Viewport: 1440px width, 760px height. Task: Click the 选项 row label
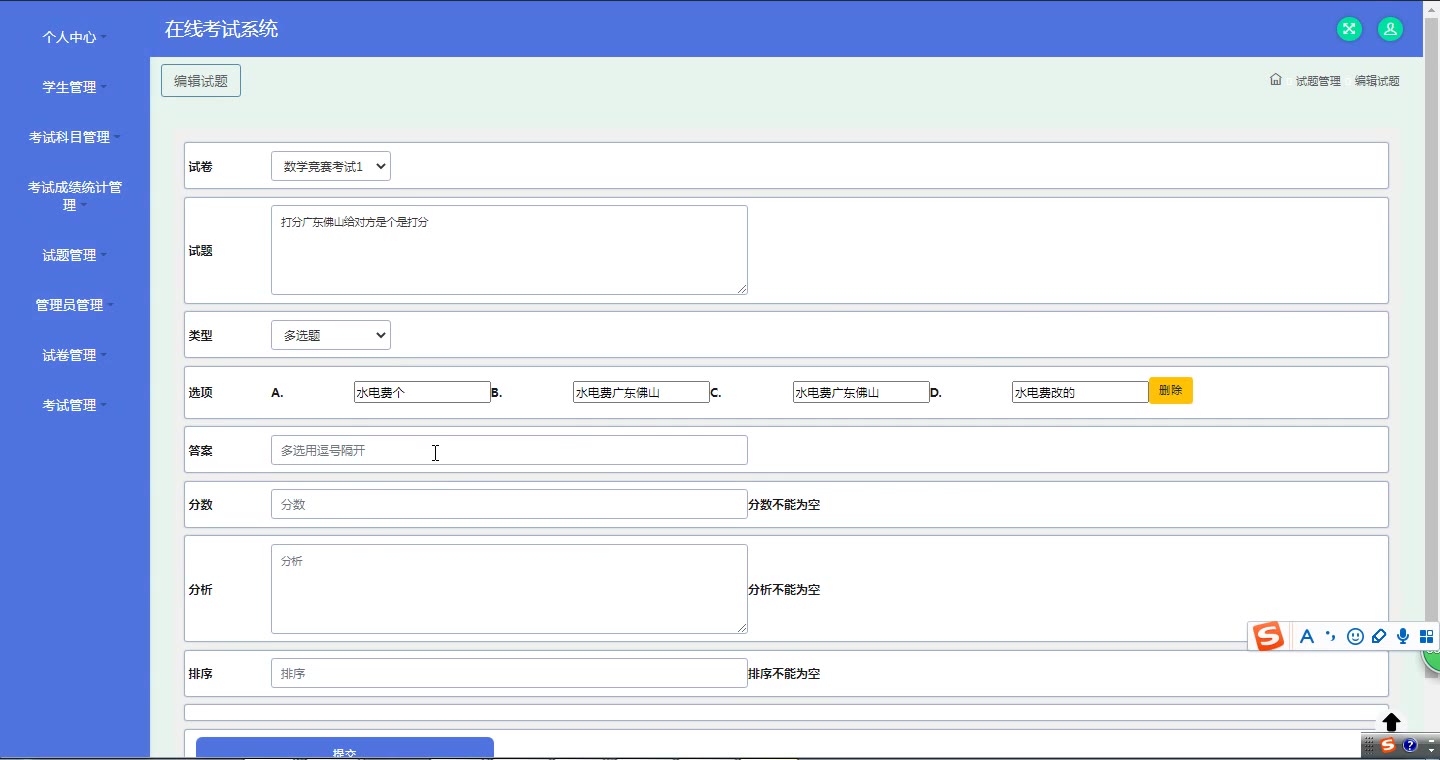click(x=200, y=393)
